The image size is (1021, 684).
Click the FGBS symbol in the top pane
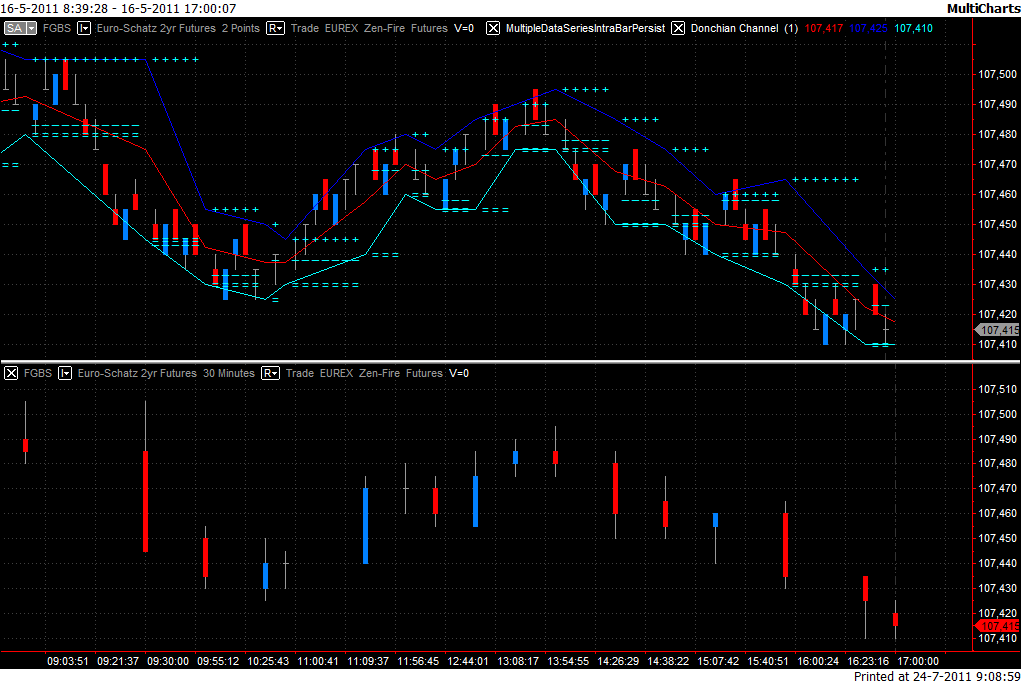click(57, 29)
